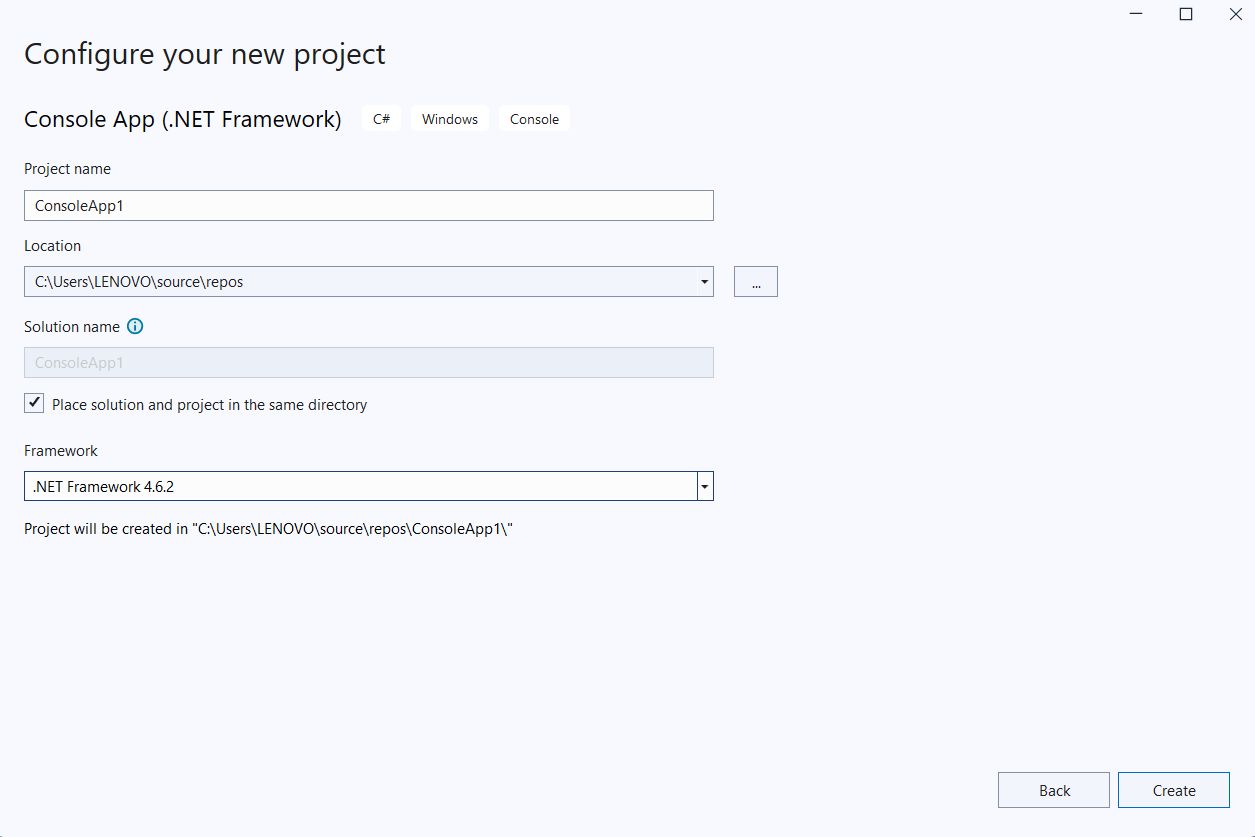Click the greyed-out Solution name field
The height and width of the screenshot is (837, 1255).
368,363
